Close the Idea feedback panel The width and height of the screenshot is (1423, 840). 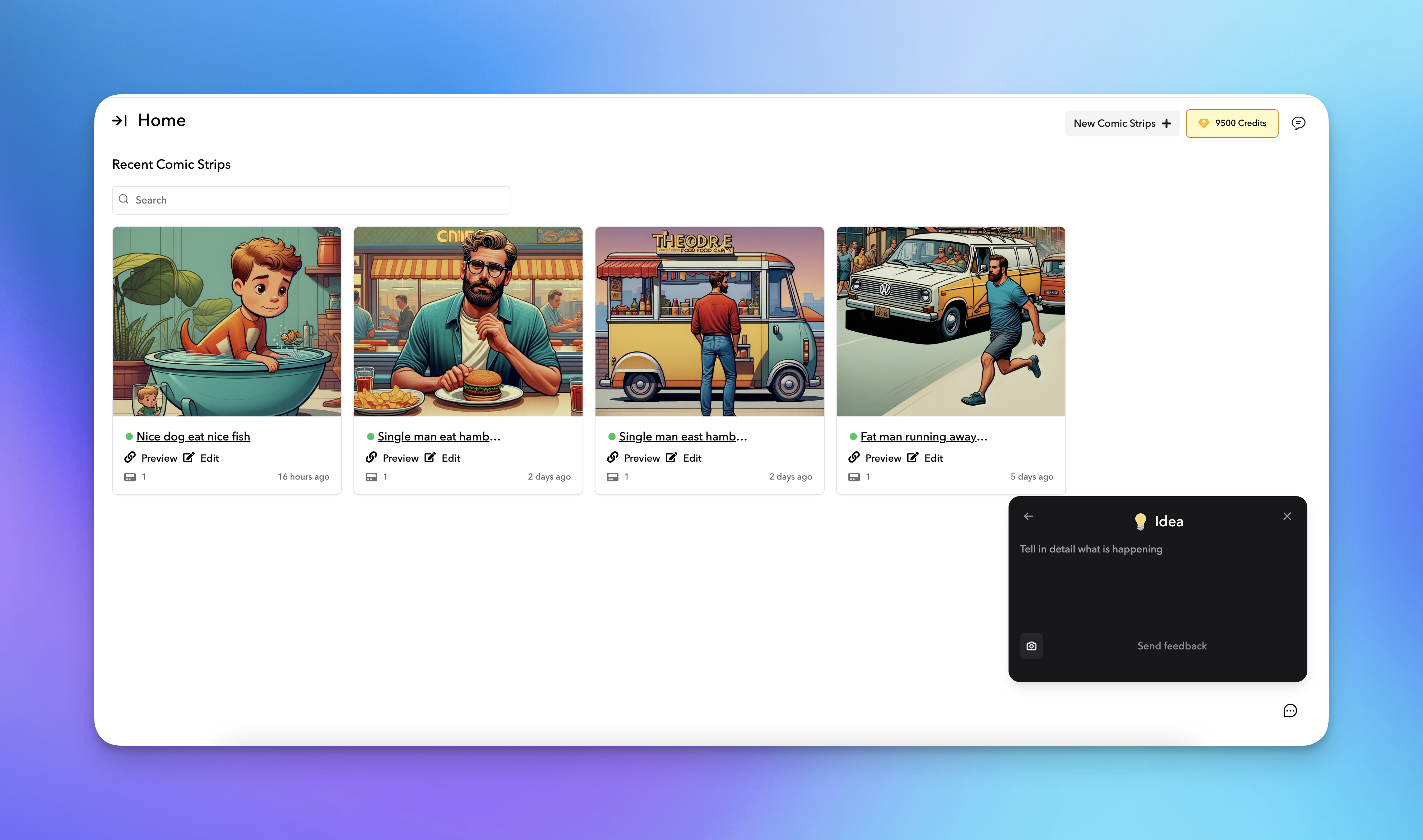point(1287,516)
